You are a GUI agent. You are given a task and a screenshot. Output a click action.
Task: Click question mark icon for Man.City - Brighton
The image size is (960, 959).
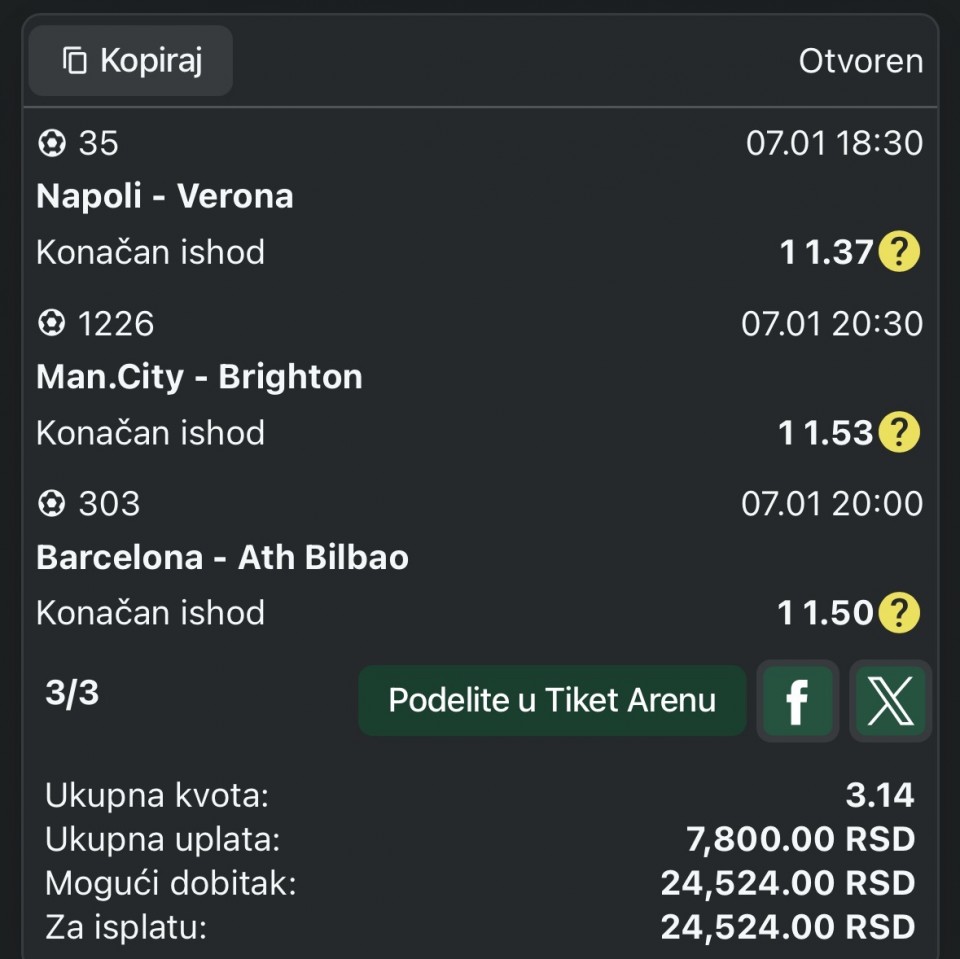898,433
